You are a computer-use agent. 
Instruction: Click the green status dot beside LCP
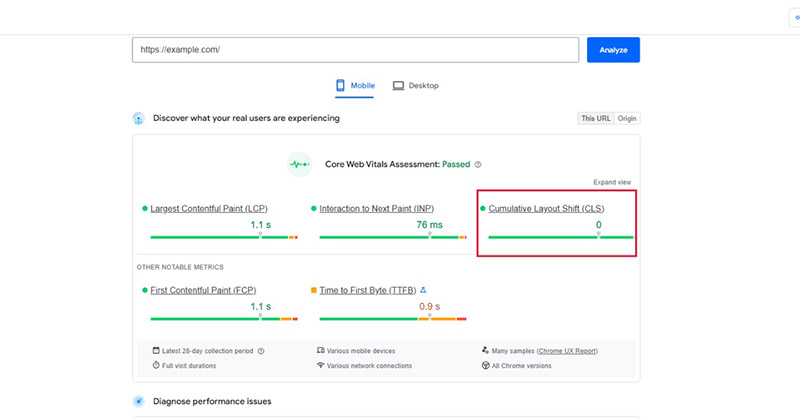pos(145,209)
